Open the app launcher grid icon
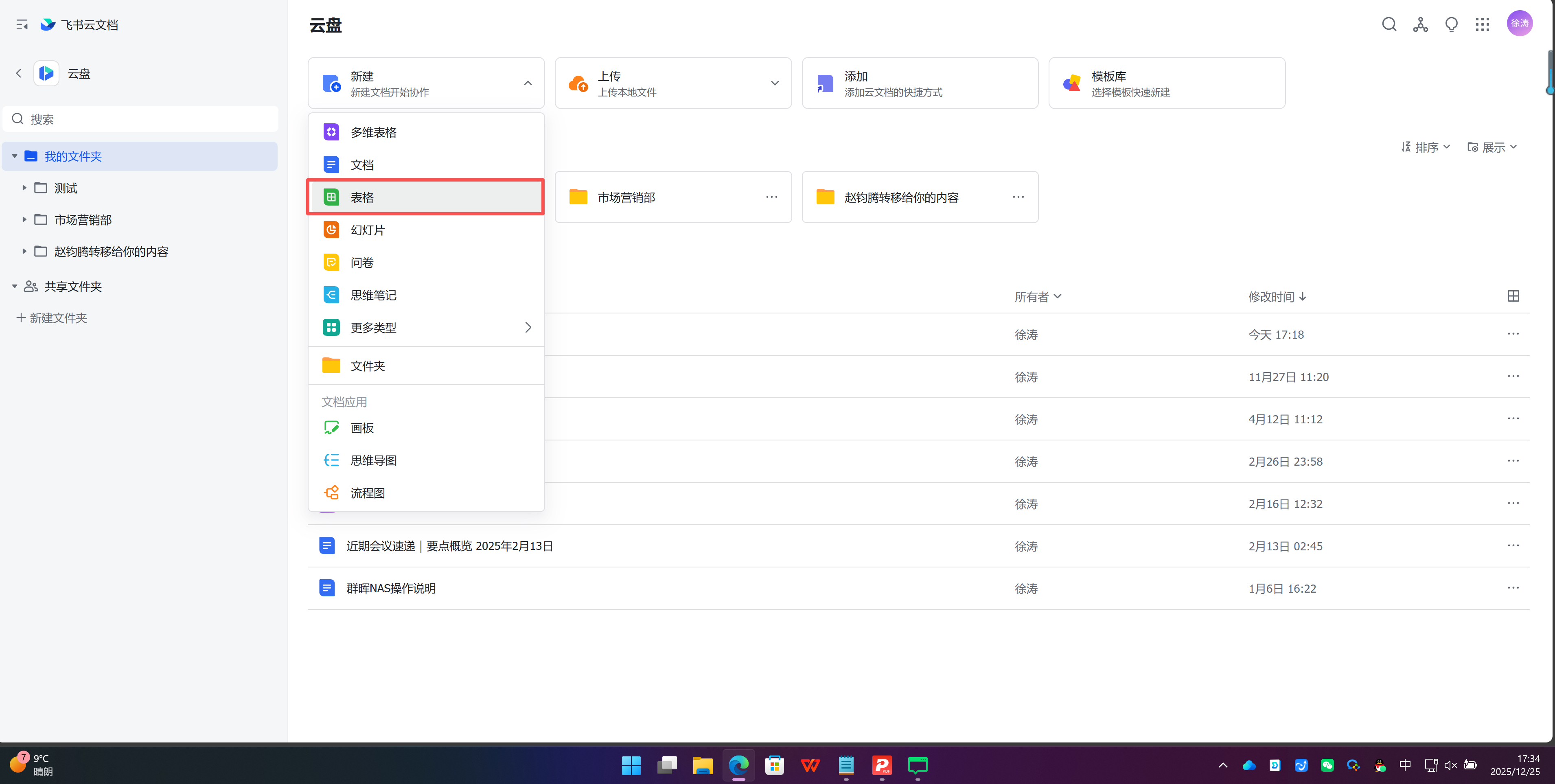The height and width of the screenshot is (784, 1555). click(1482, 24)
